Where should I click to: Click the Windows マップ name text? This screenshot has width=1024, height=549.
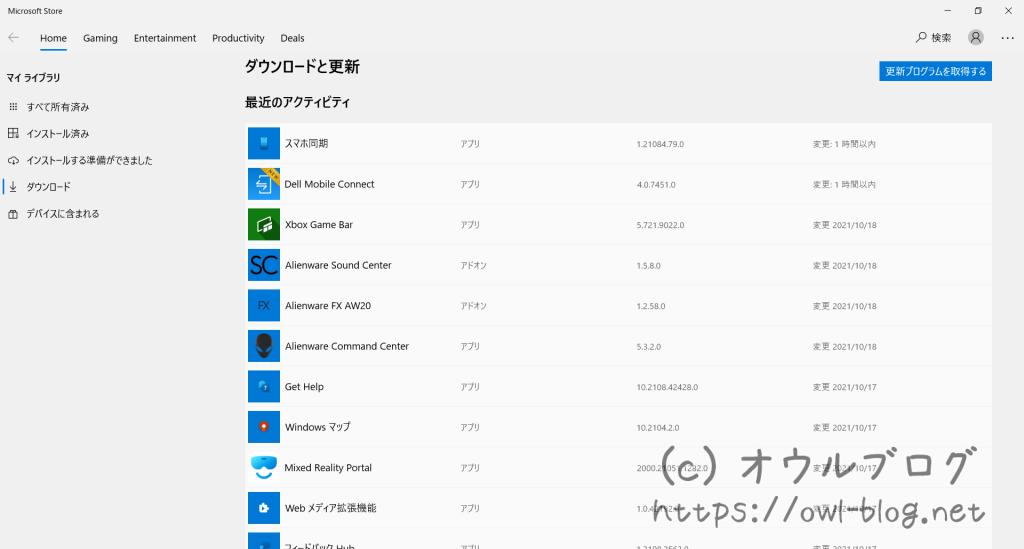click(317, 427)
